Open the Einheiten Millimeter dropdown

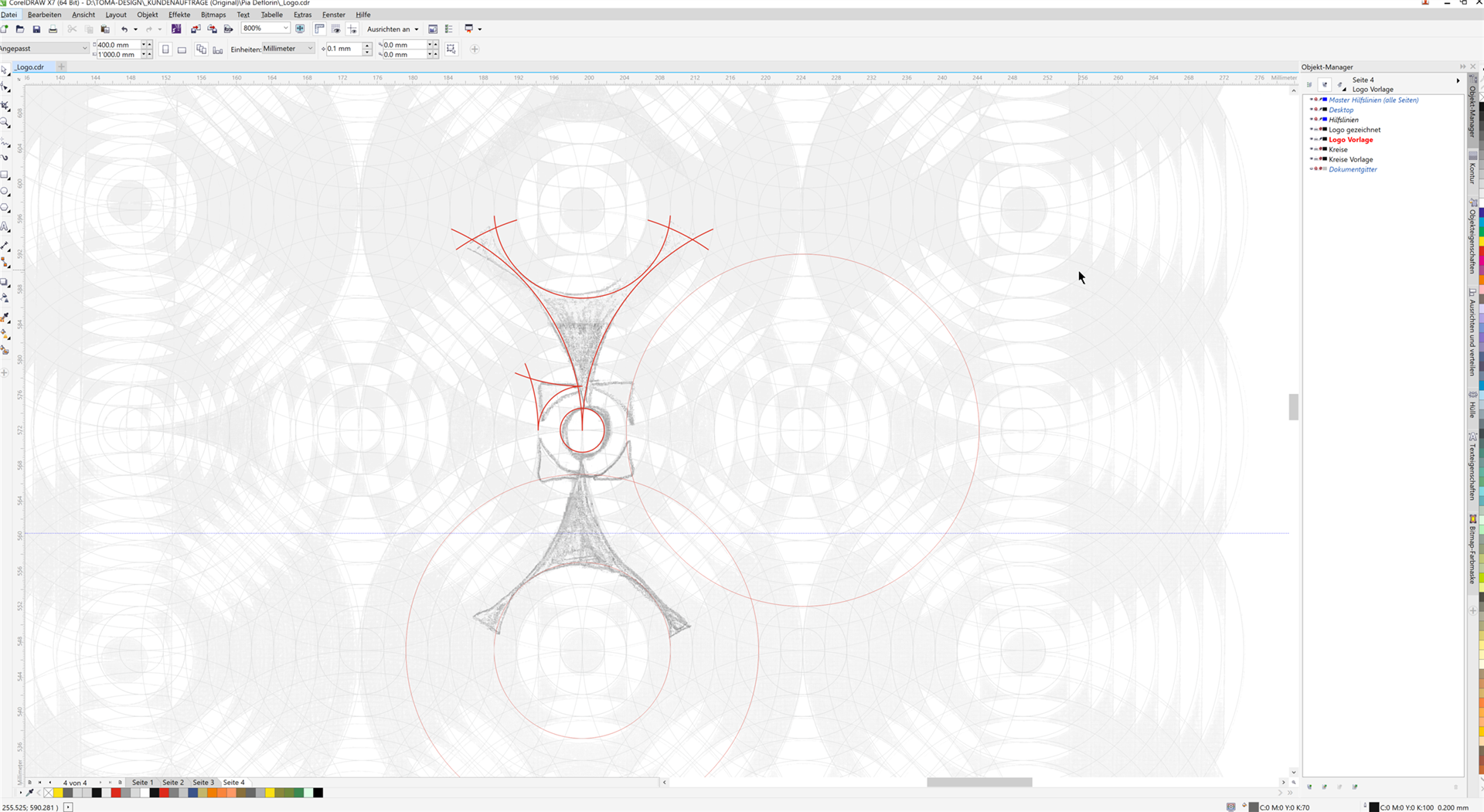point(310,49)
